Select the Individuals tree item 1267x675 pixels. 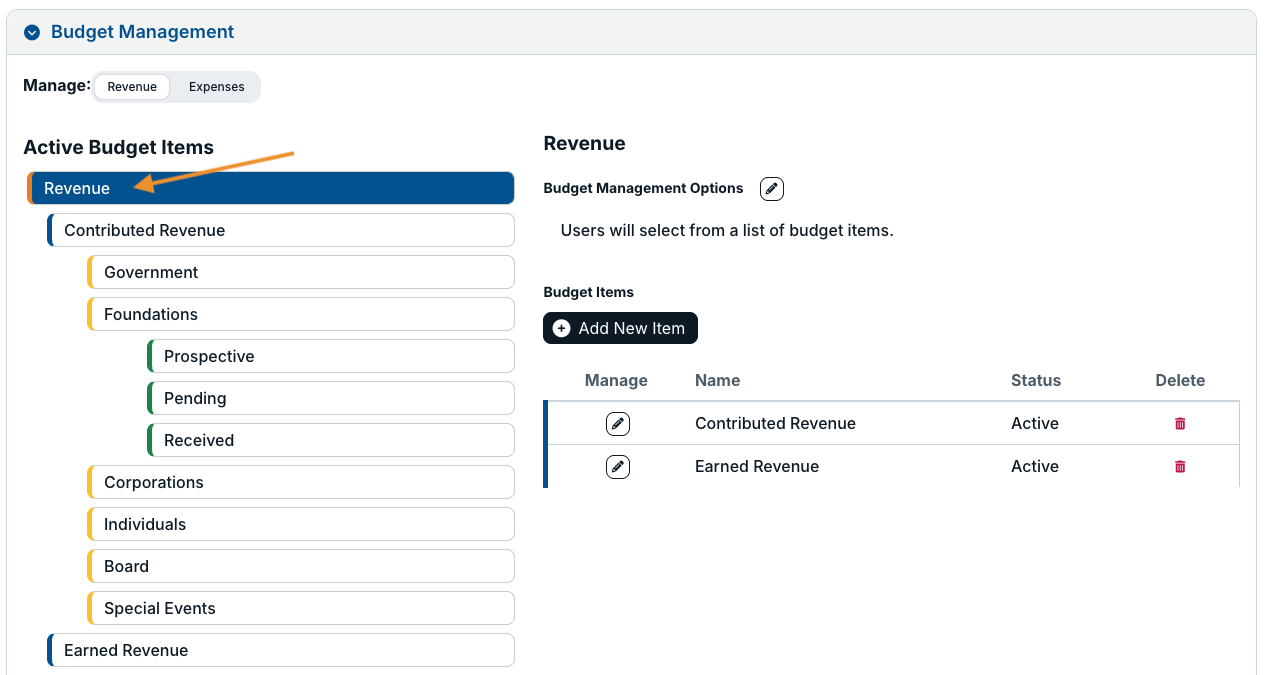(x=301, y=524)
